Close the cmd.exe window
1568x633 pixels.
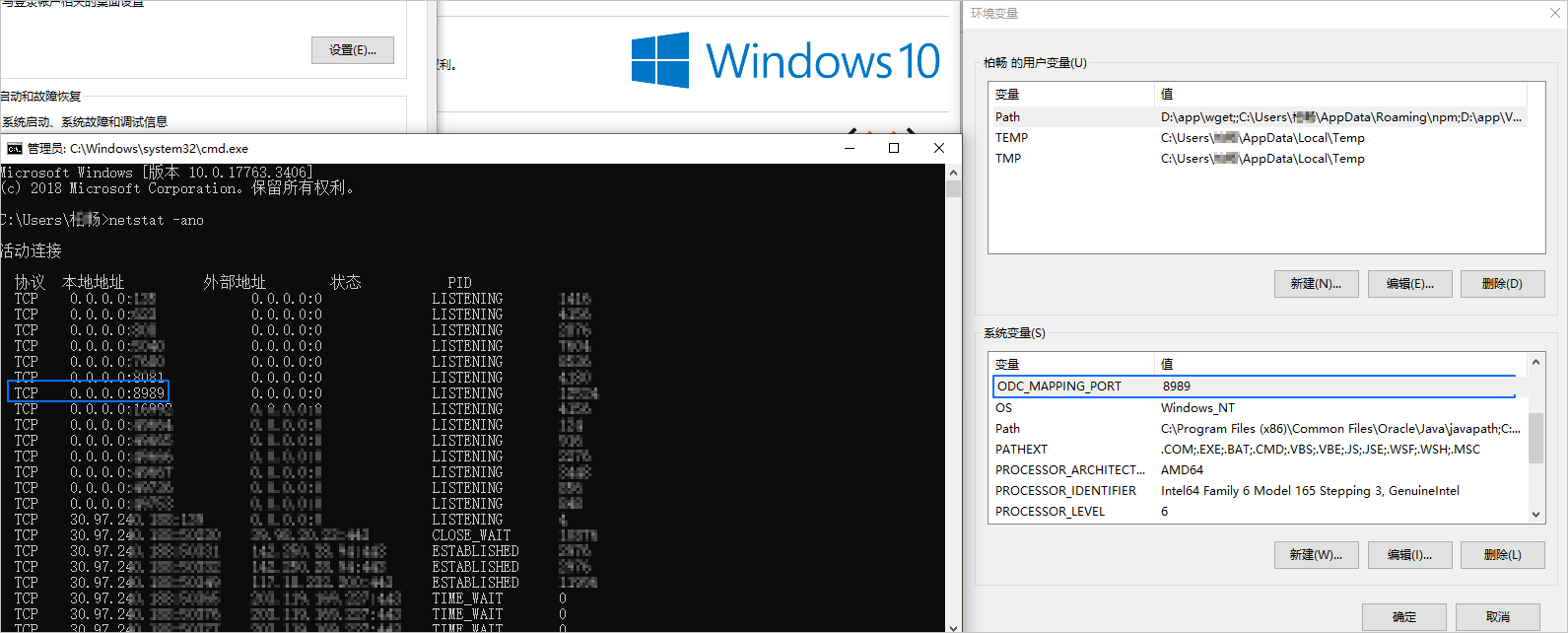pos(938,148)
